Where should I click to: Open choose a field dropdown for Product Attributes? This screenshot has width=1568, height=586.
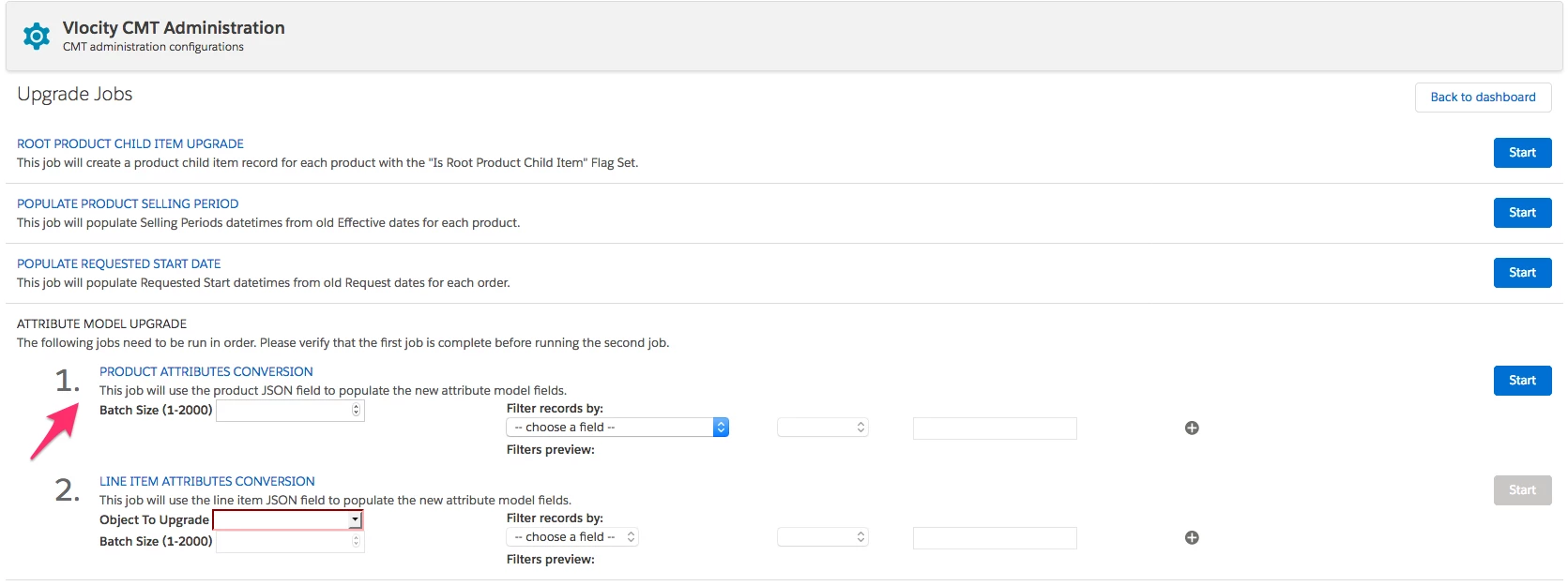(617, 427)
